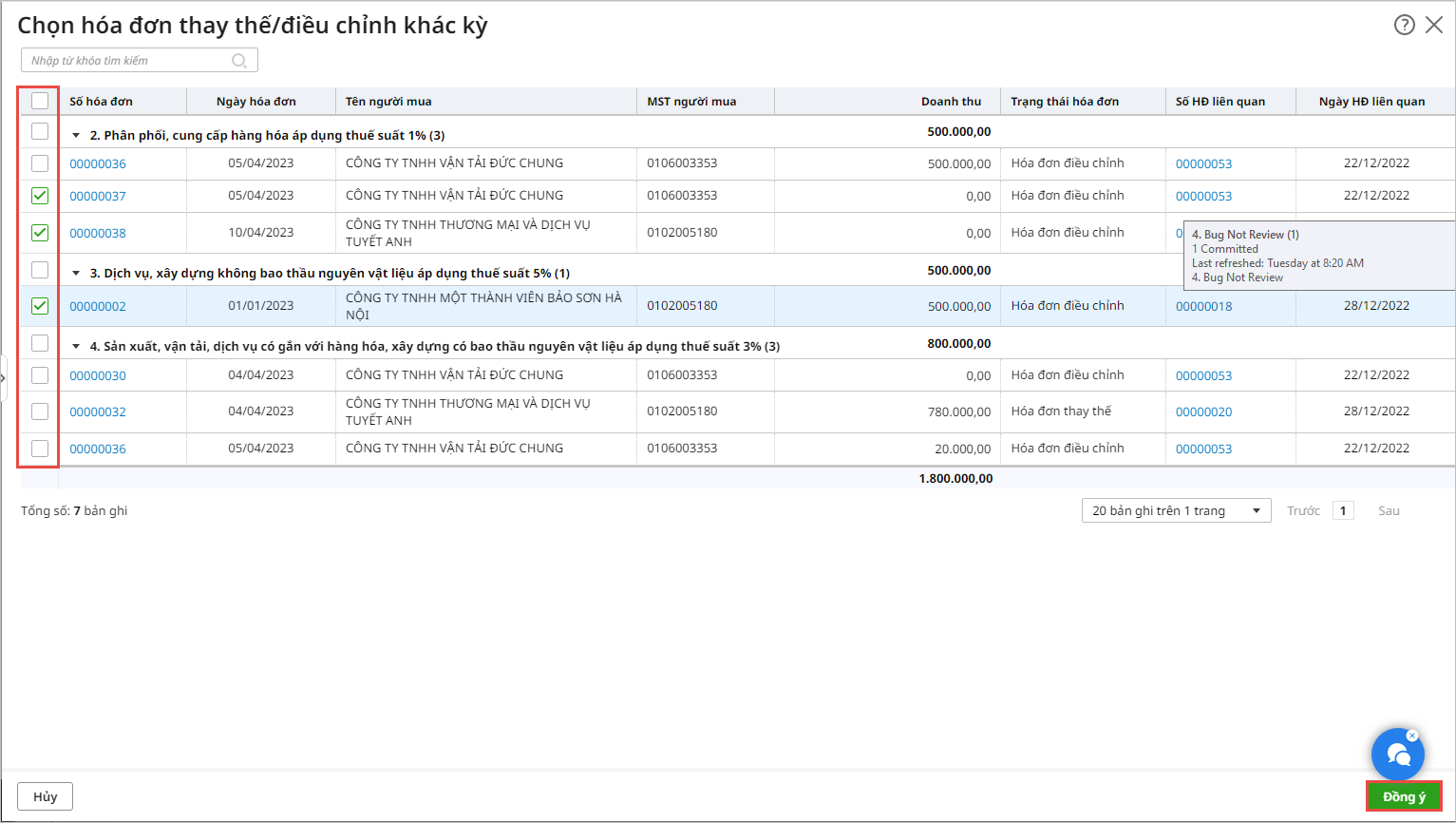Collapse group 2 Phân phối 1% arrow
Viewport: 1456px width, 823px height.
click(76, 136)
